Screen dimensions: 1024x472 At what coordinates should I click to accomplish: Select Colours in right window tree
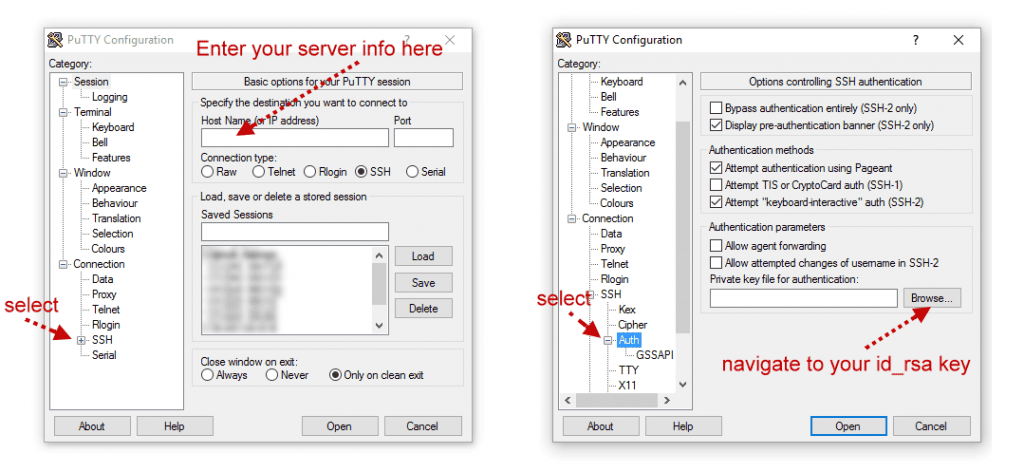617,203
